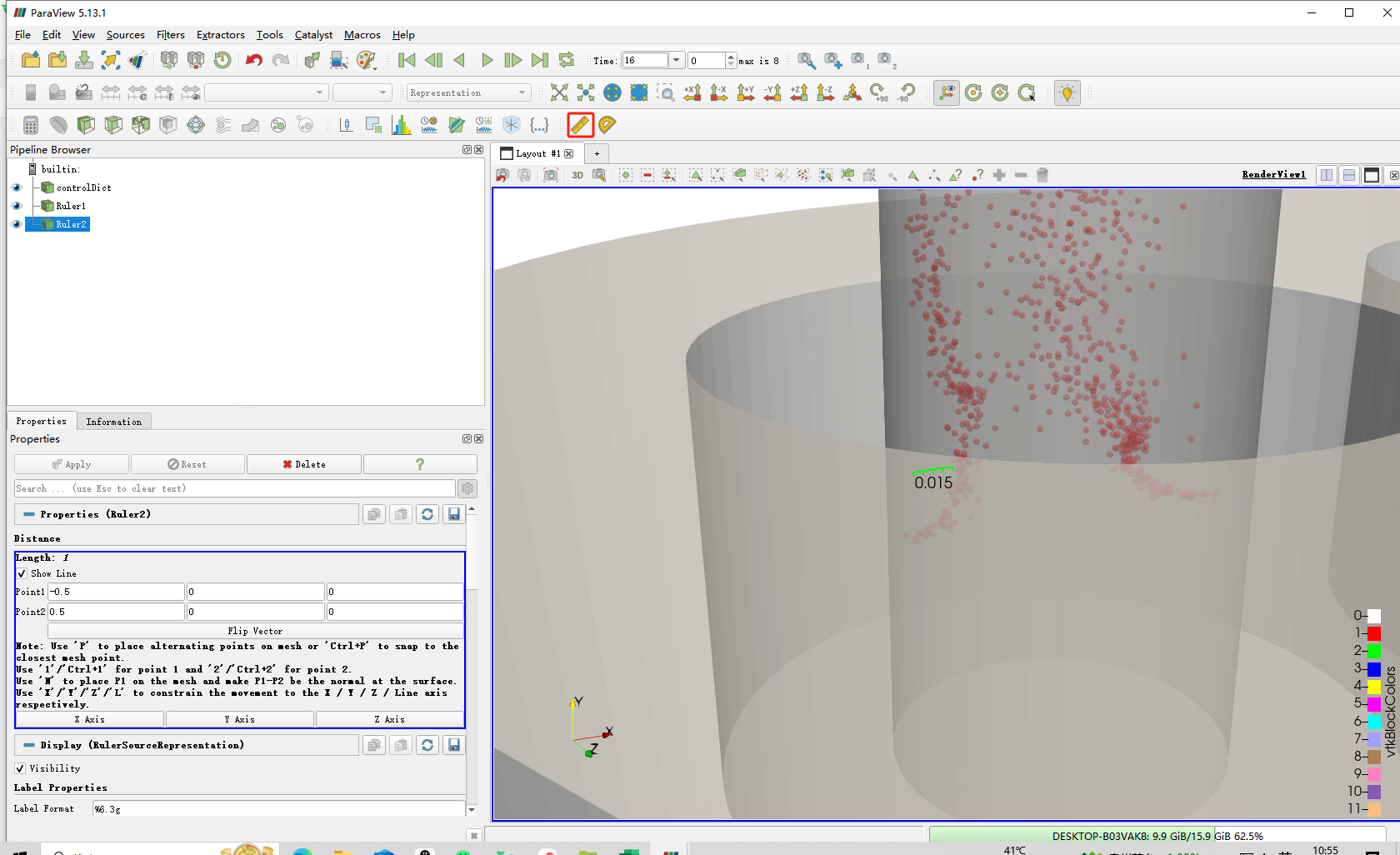Click the Reset Camera icon
1400x855 pixels.
[559, 92]
